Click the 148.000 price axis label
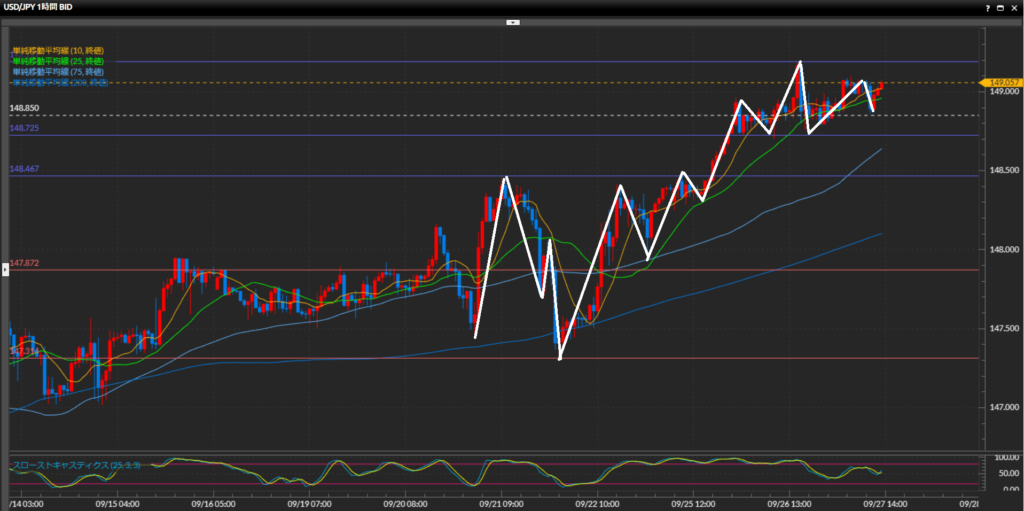Image resolution: width=1024 pixels, height=511 pixels. pos(1001,250)
